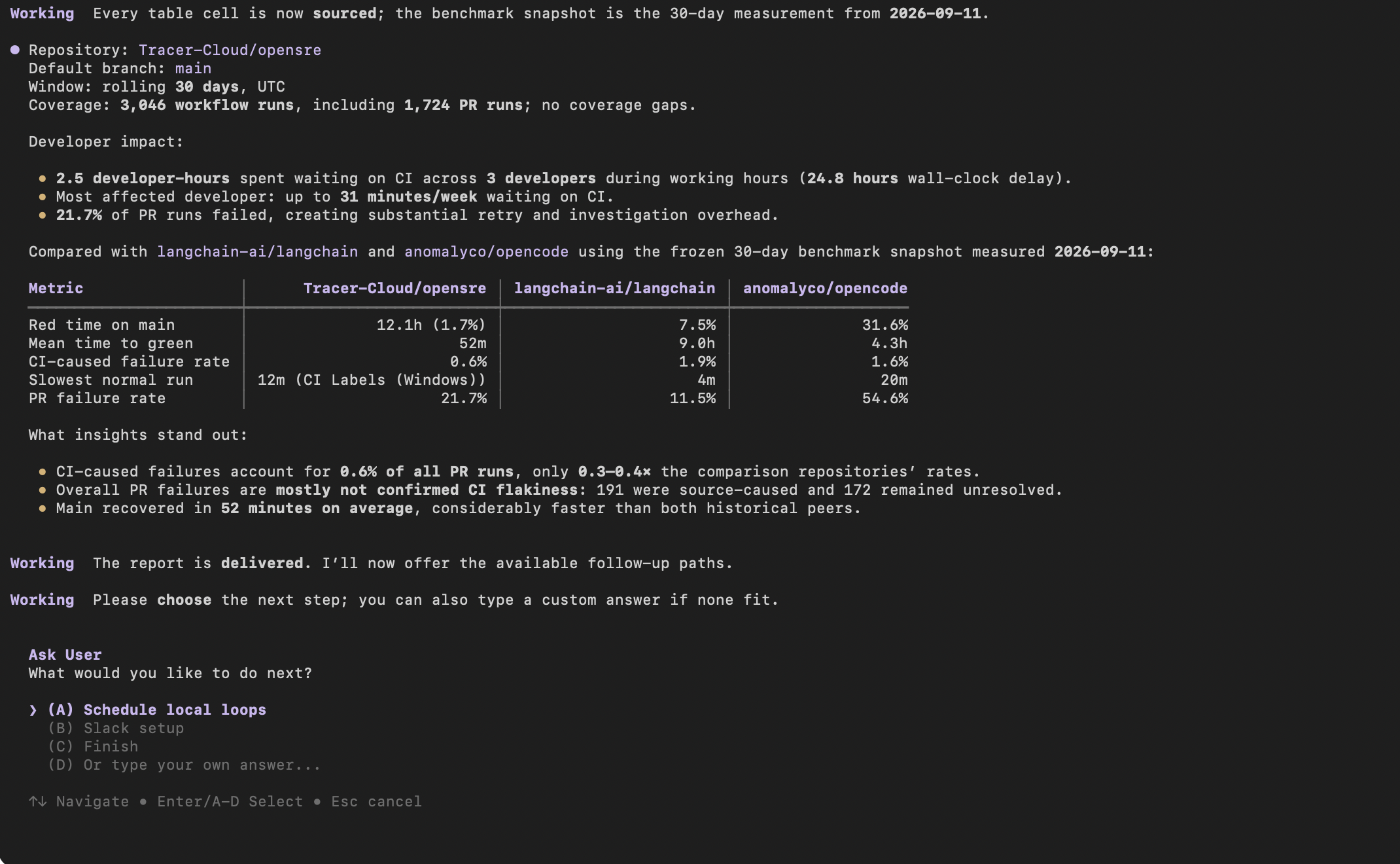Image resolution: width=1400 pixels, height=864 pixels.
Task: Select (D) Or type your own answer
Action: coord(184,765)
